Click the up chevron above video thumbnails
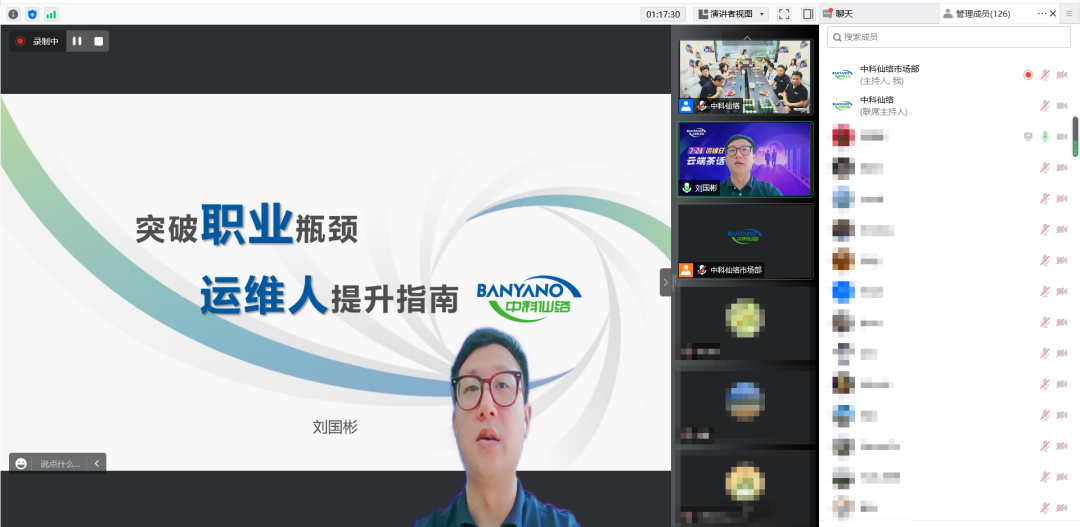 tap(747, 37)
